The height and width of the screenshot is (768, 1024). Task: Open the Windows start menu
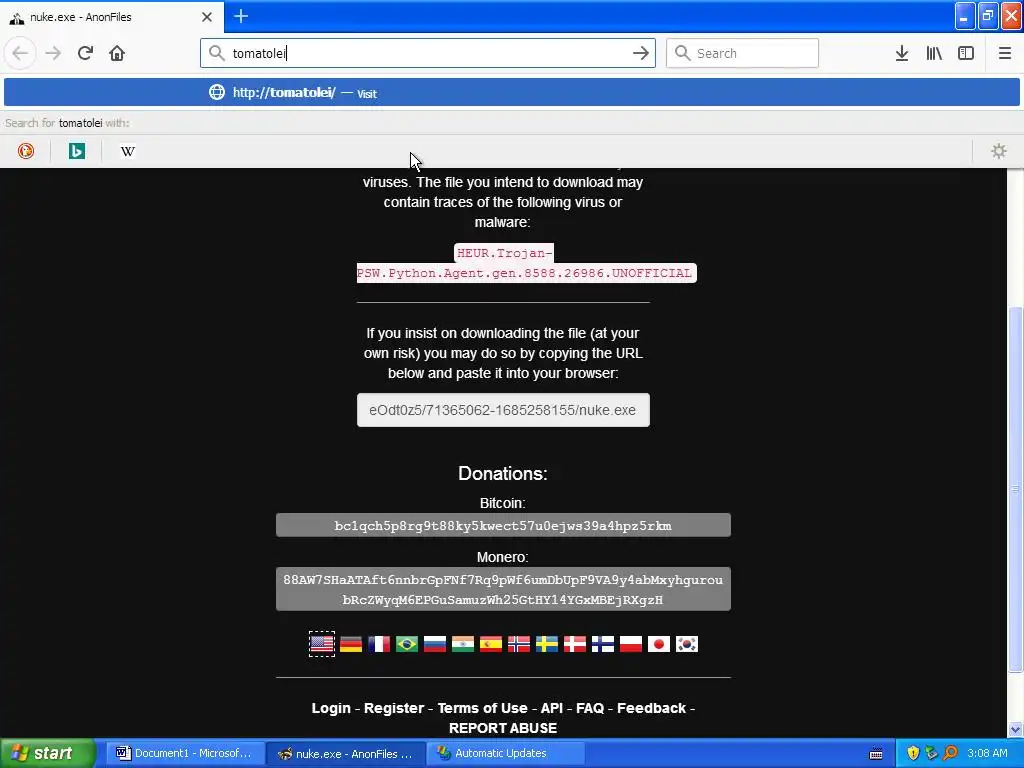point(47,753)
